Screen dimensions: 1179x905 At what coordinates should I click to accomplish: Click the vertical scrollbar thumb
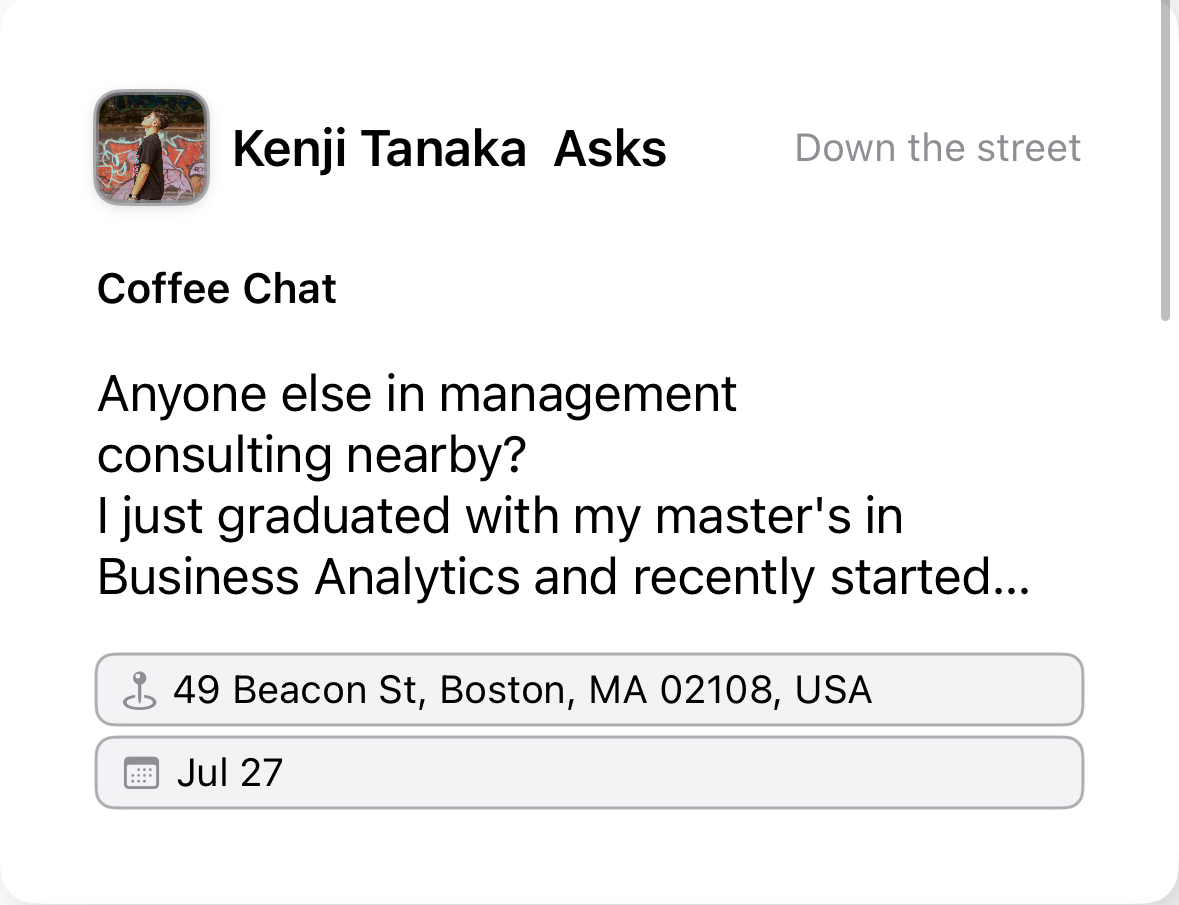click(1165, 160)
